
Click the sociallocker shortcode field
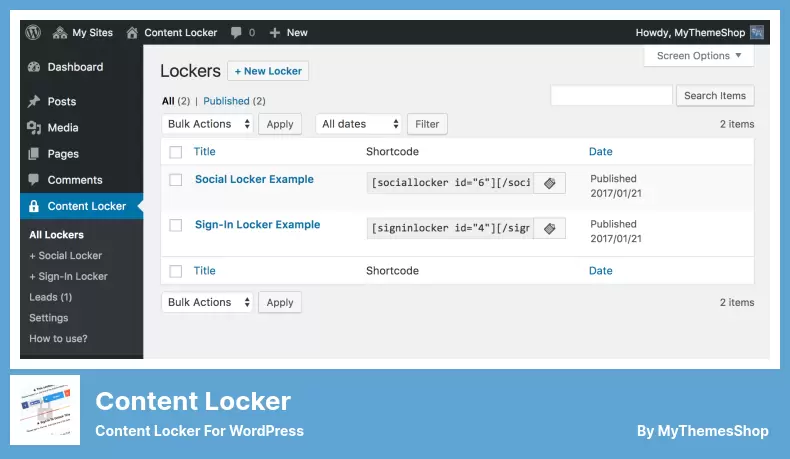tap(450, 183)
